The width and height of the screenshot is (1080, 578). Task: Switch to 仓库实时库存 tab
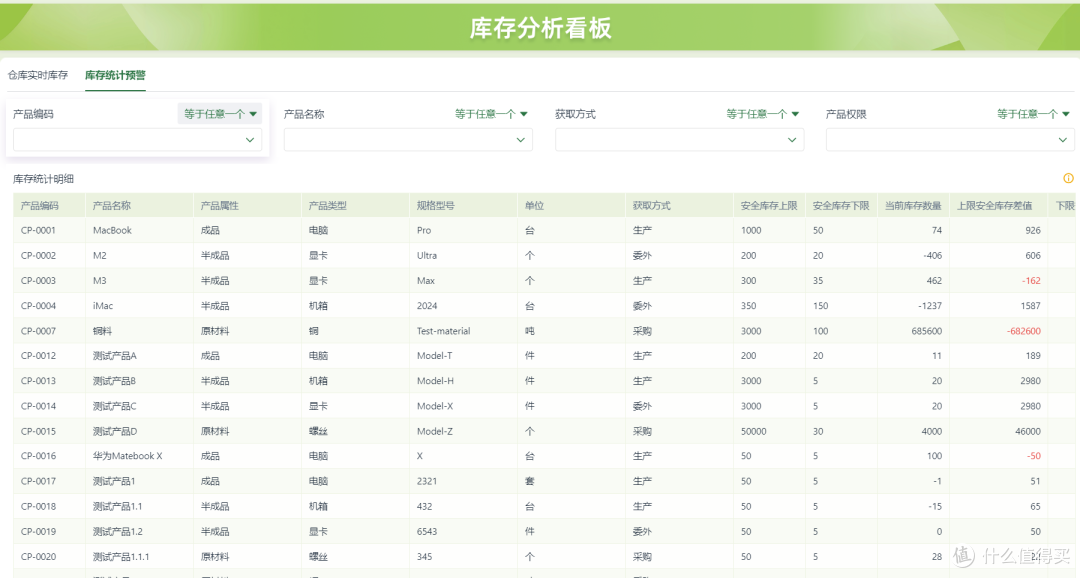tap(38, 75)
